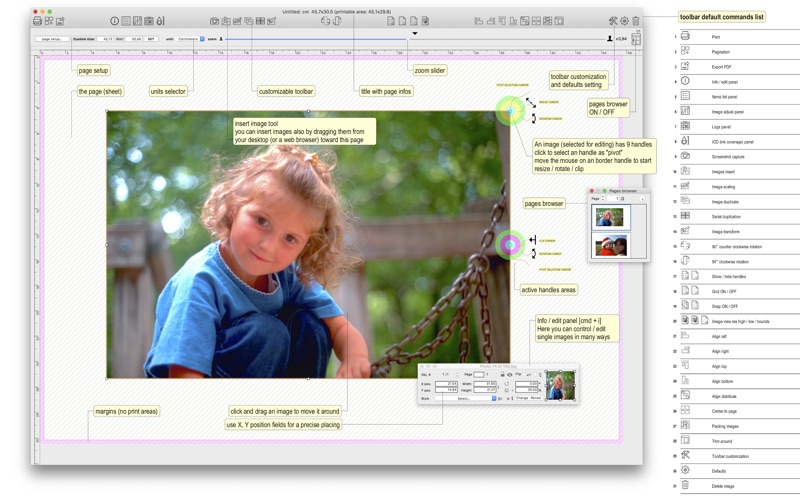Toggle eye visibility icon in info panel

(x=510, y=374)
